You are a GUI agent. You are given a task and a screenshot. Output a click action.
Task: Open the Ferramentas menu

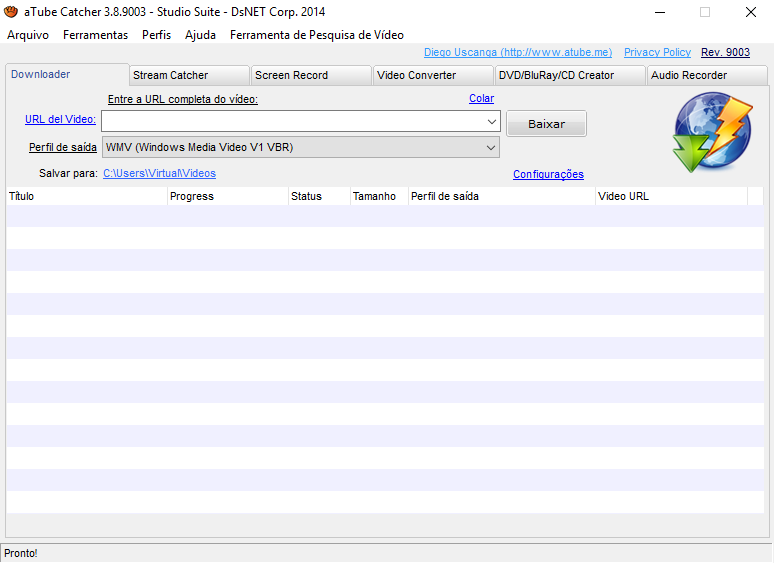point(95,35)
